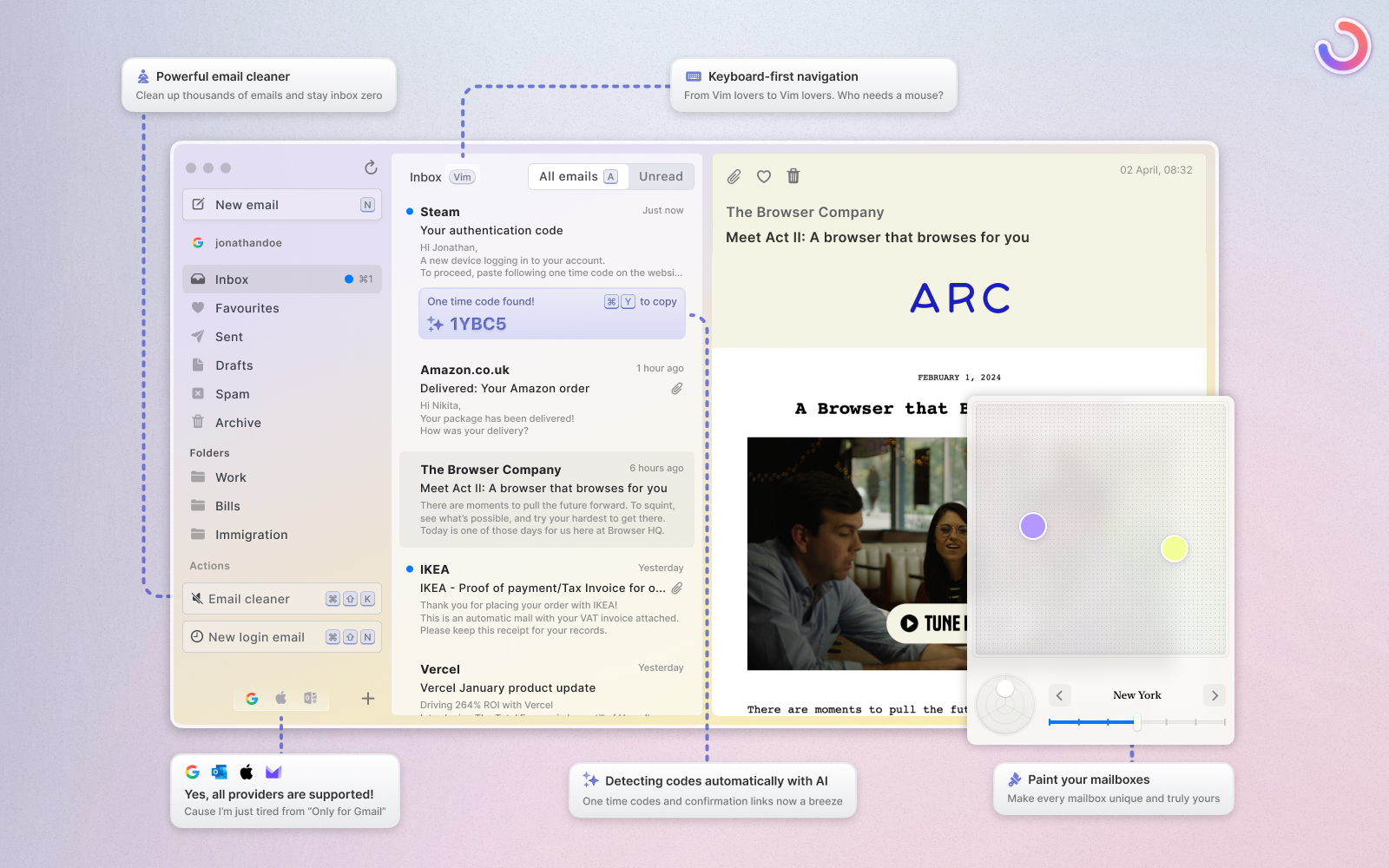Open the Archive mailbox
The image size is (1389, 868).
coord(282,423)
